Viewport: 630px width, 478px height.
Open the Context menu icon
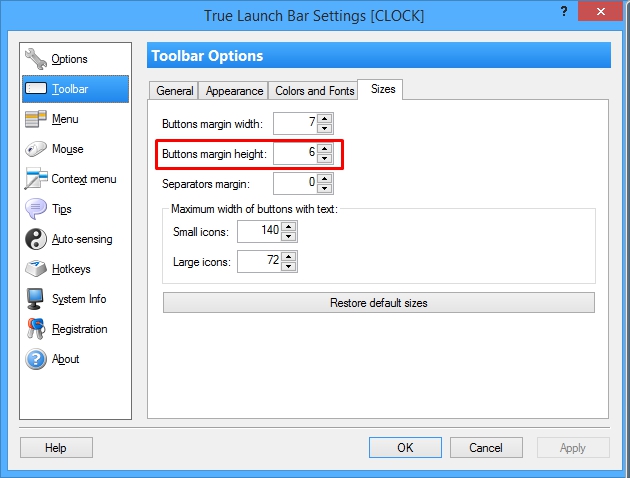coord(35,179)
